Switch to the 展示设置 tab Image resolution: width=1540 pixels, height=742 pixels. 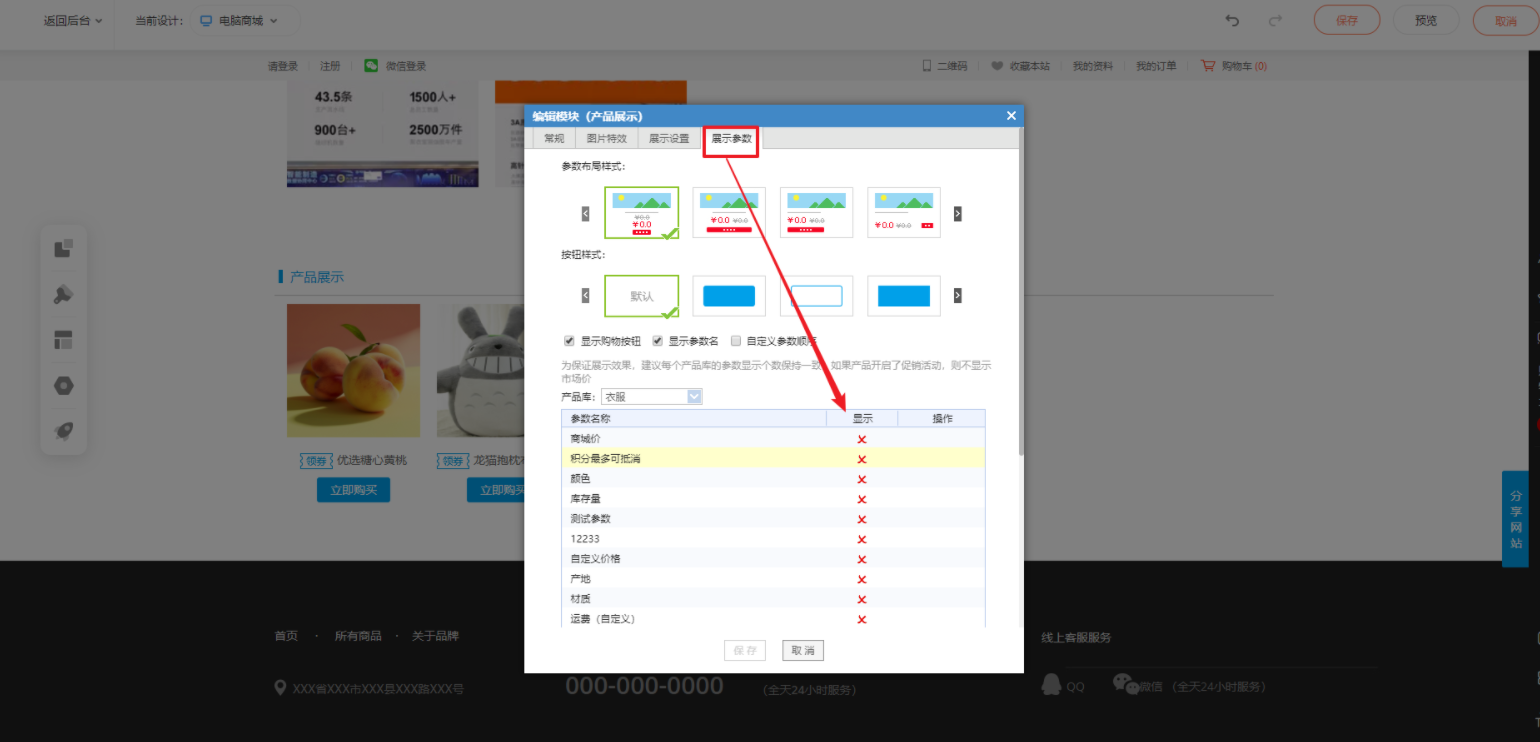coord(669,139)
